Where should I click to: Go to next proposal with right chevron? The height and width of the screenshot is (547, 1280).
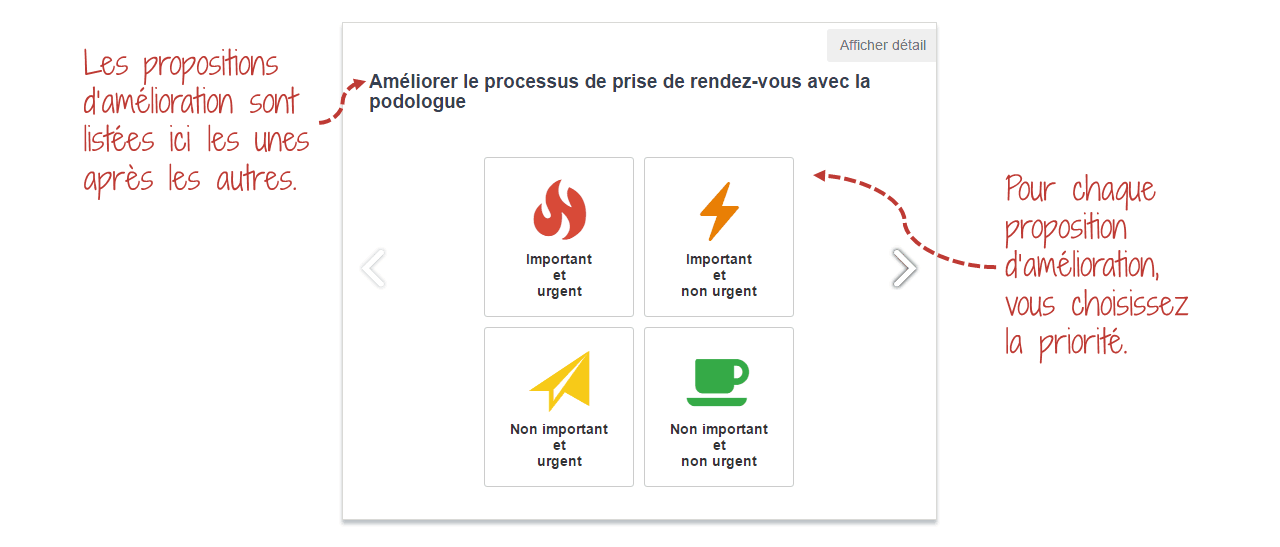(x=904, y=268)
